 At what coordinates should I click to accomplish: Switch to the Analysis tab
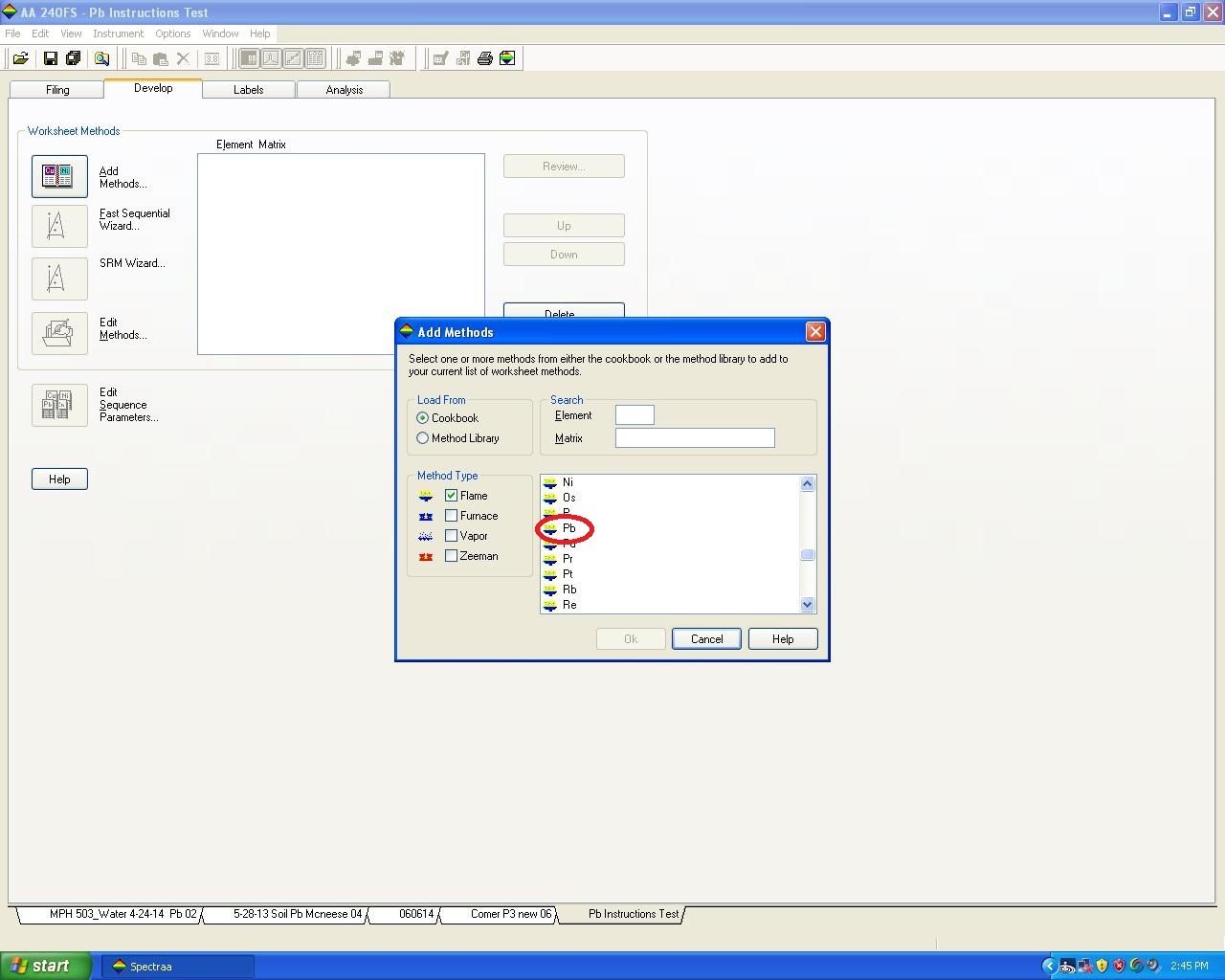pyautogui.click(x=344, y=90)
